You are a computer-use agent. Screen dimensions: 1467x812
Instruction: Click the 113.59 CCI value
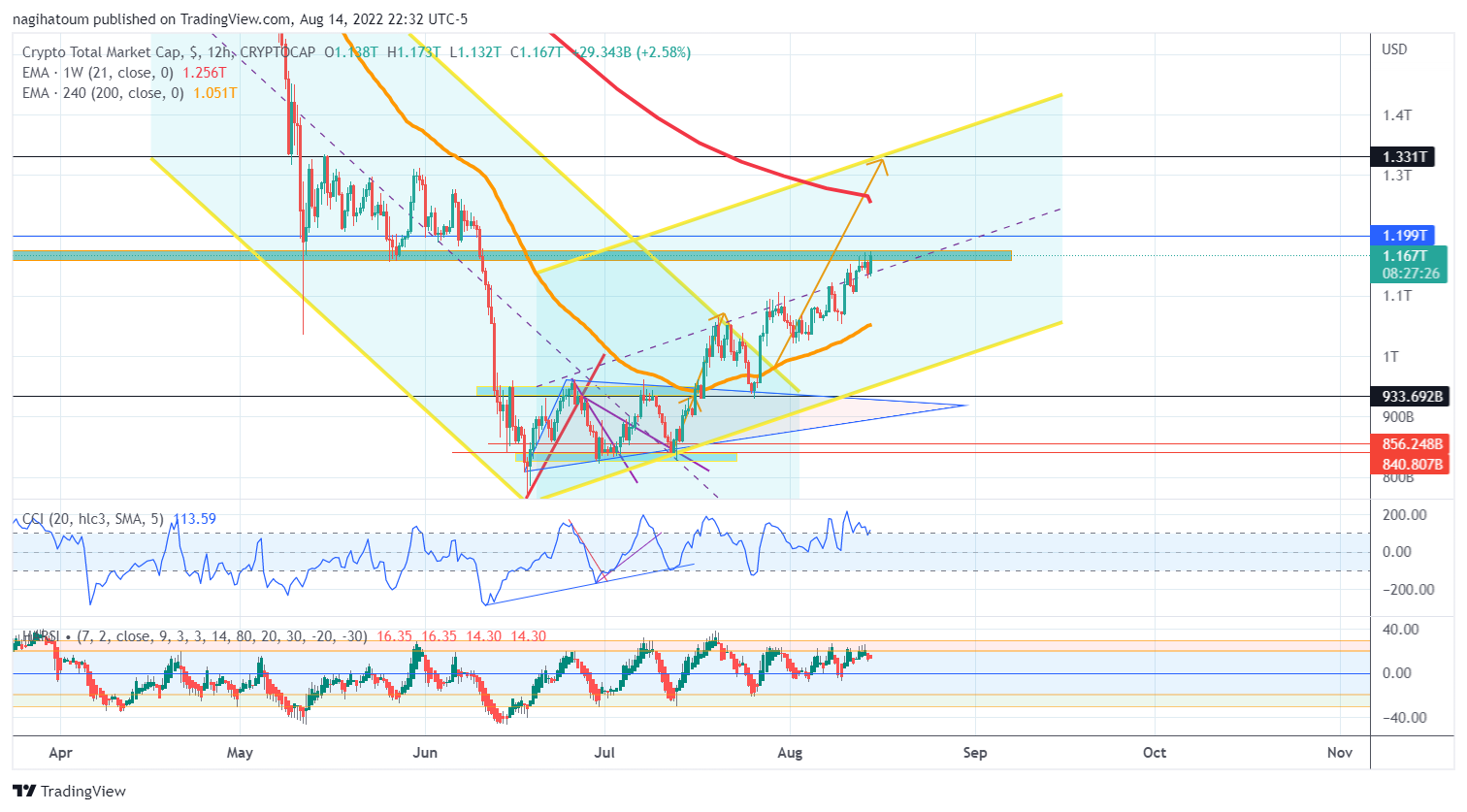pos(194,519)
